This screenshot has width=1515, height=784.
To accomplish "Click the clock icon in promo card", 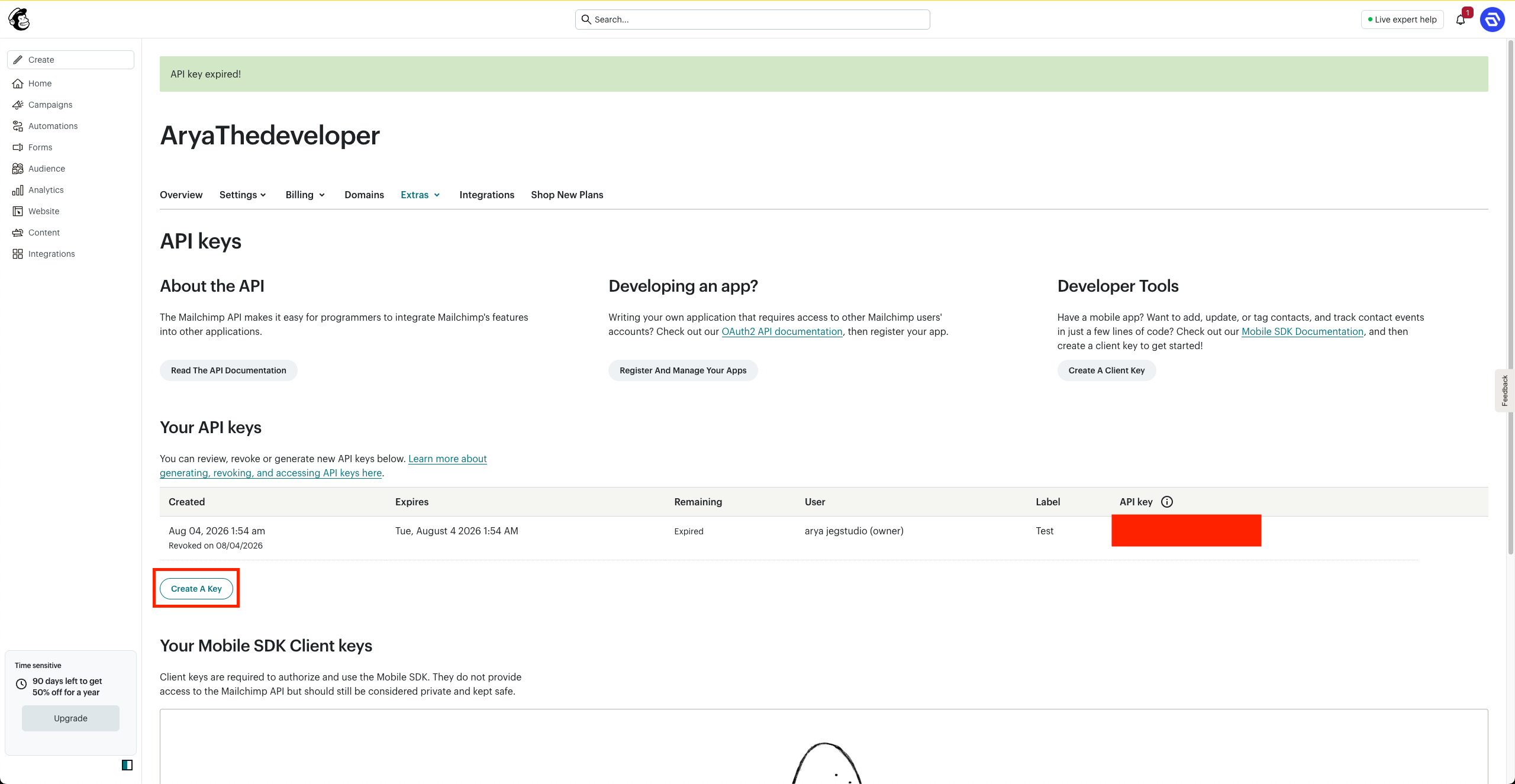I will pyautogui.click(x=21, y=684).
